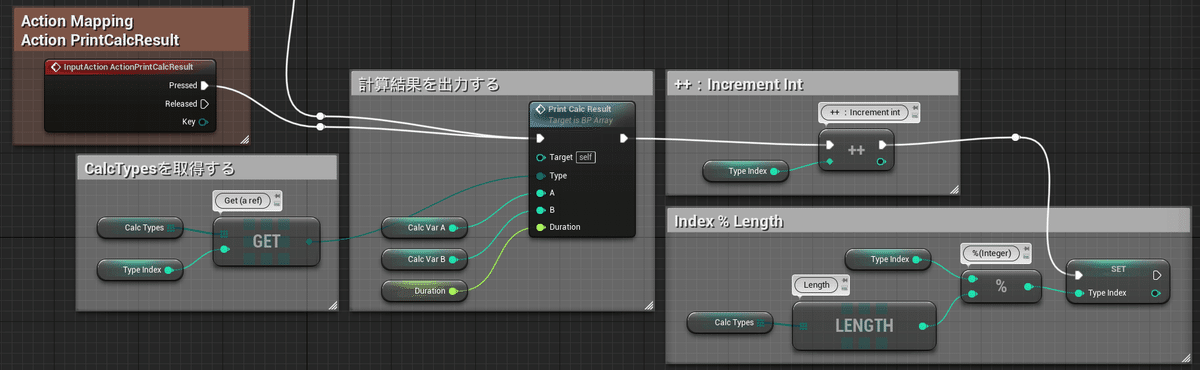Select the Calc Var B variable node
Screen dimensions: 1200x370
click(x=425, y=260)
